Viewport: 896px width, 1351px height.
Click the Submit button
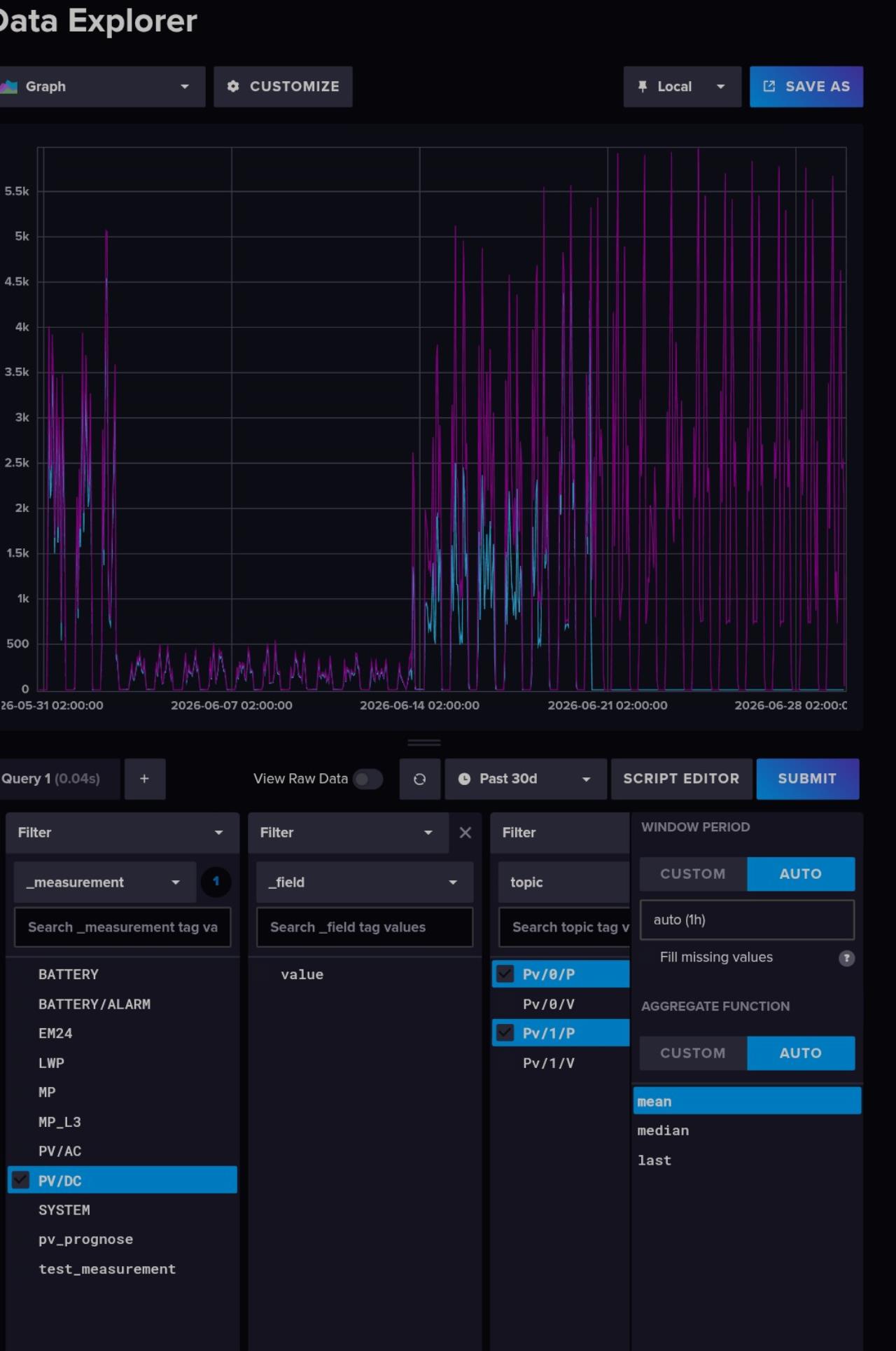[807, 779]
